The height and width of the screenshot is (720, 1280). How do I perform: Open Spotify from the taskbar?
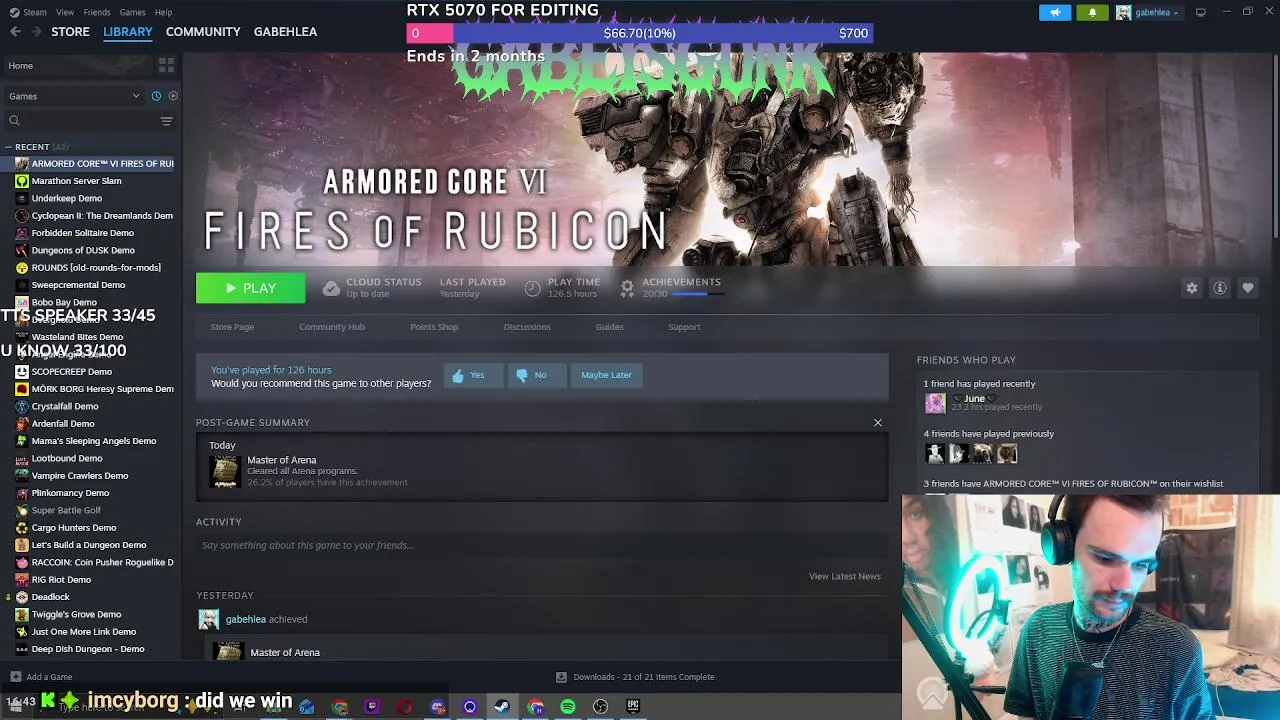pyautogui.click(x=568, y=707)
